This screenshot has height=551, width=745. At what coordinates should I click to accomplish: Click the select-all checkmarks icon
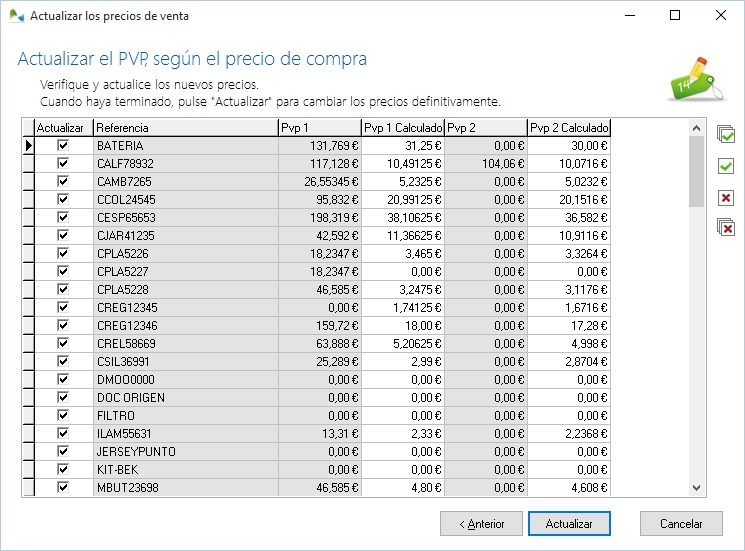(726, 134)
